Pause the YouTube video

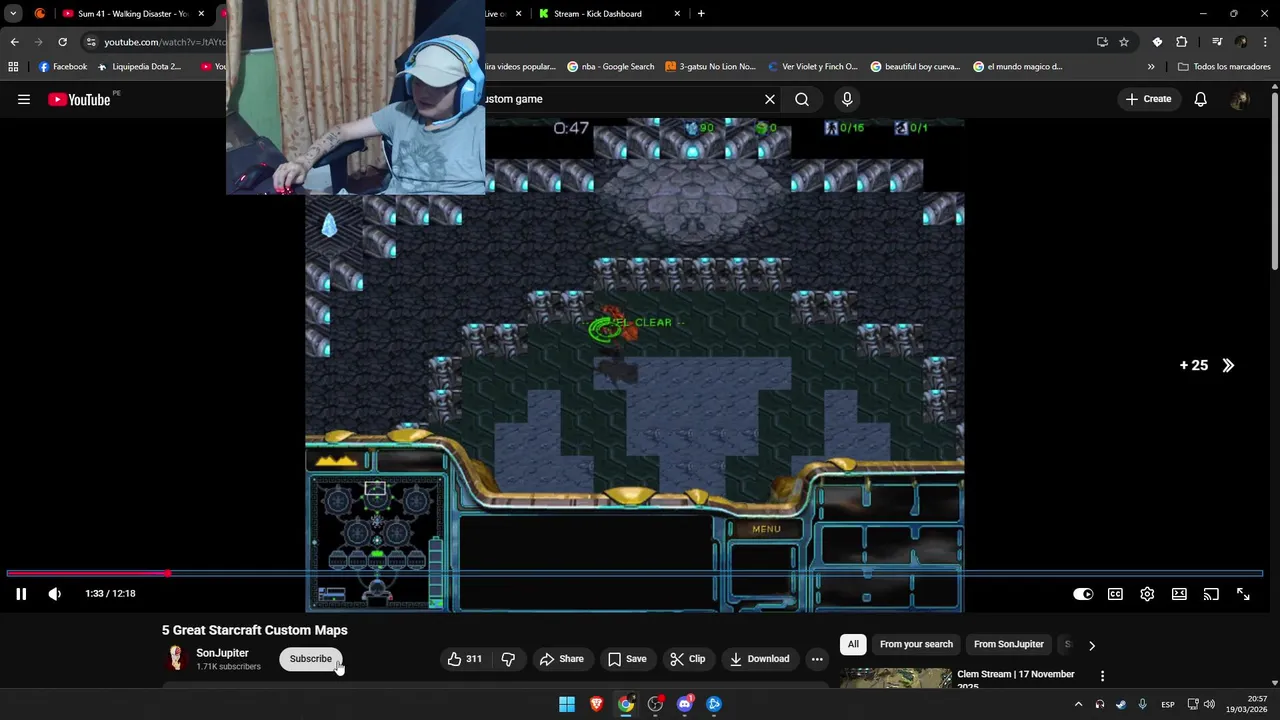click(21, 594)
